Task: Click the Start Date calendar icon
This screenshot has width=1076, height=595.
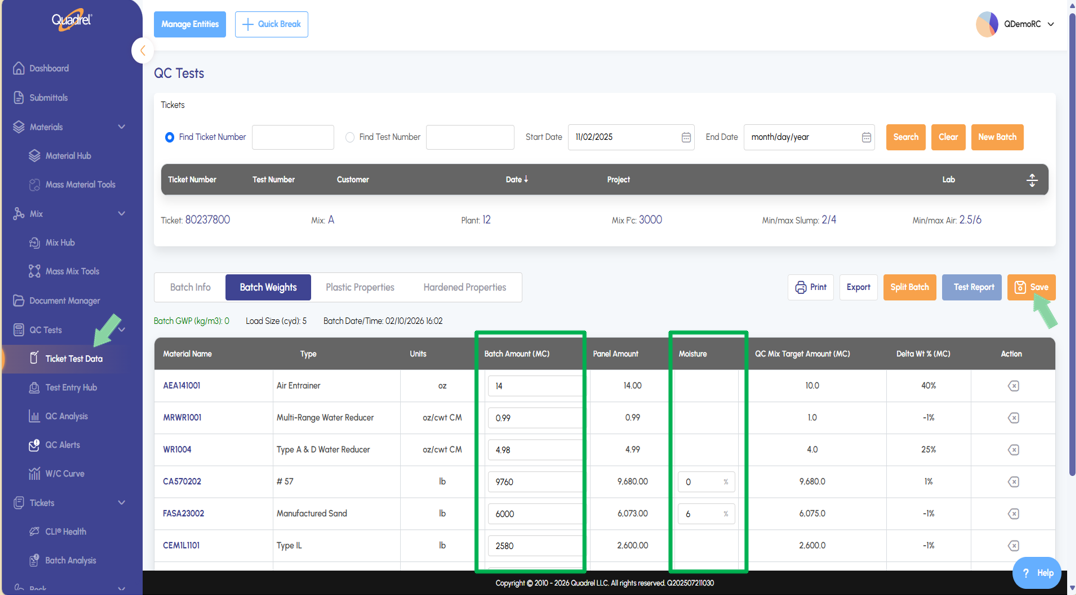Action: tap(686, 137)
